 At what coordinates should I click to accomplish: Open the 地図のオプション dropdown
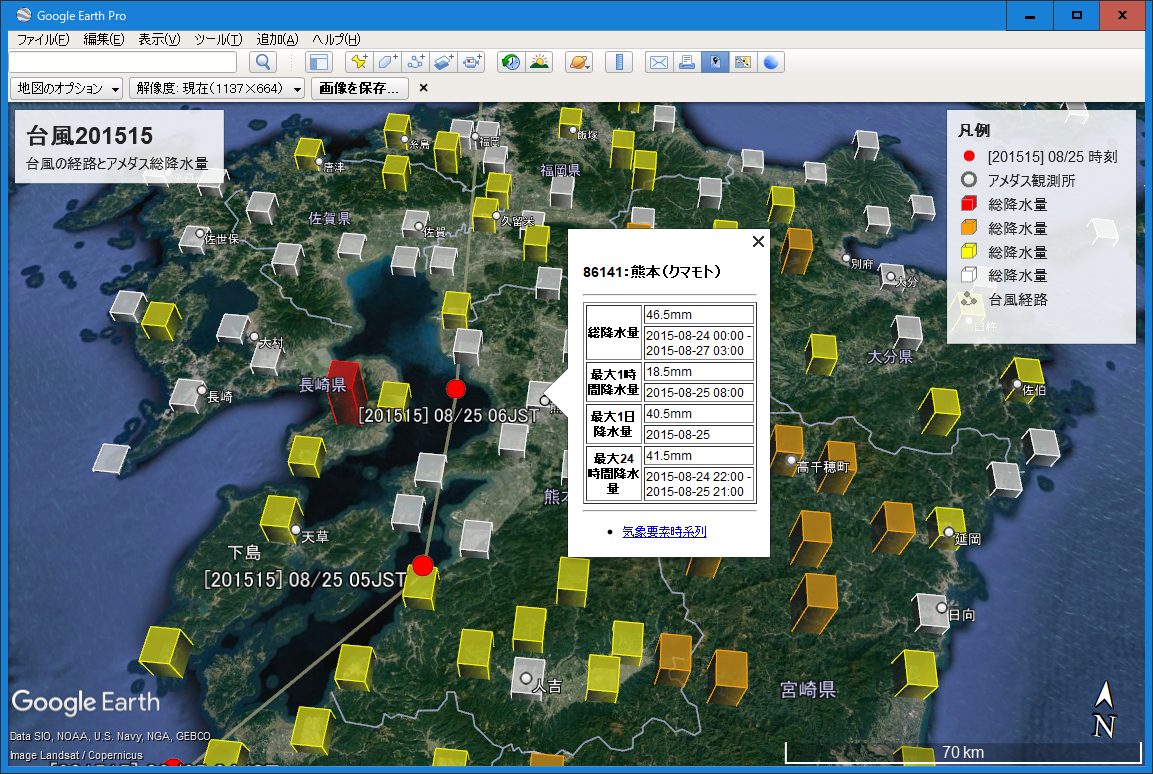pos(66,88)
